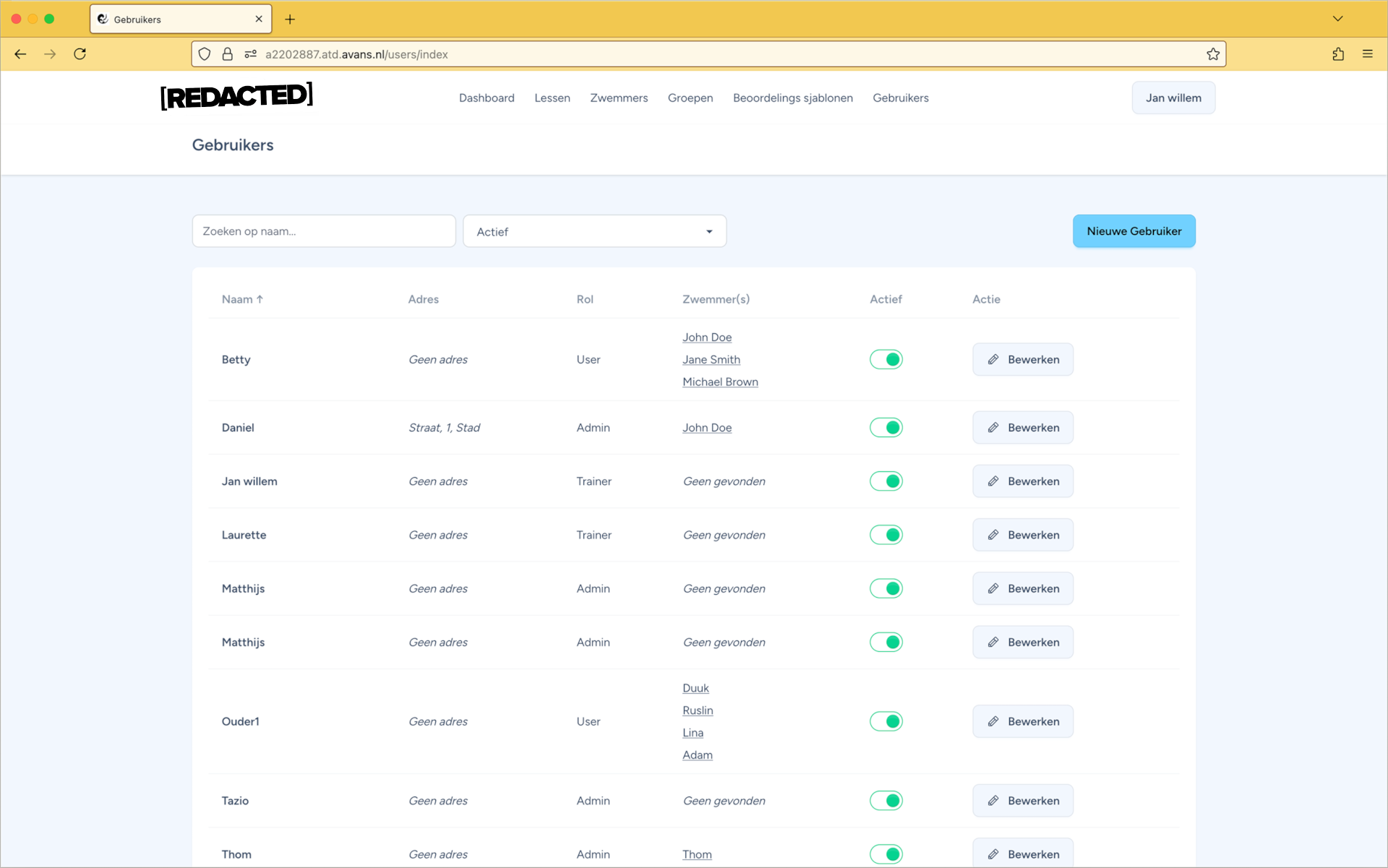Open the Actief status filter dropdown
Image resolution: width=1388 pixels, height=868 pixels.
(594, 231)
